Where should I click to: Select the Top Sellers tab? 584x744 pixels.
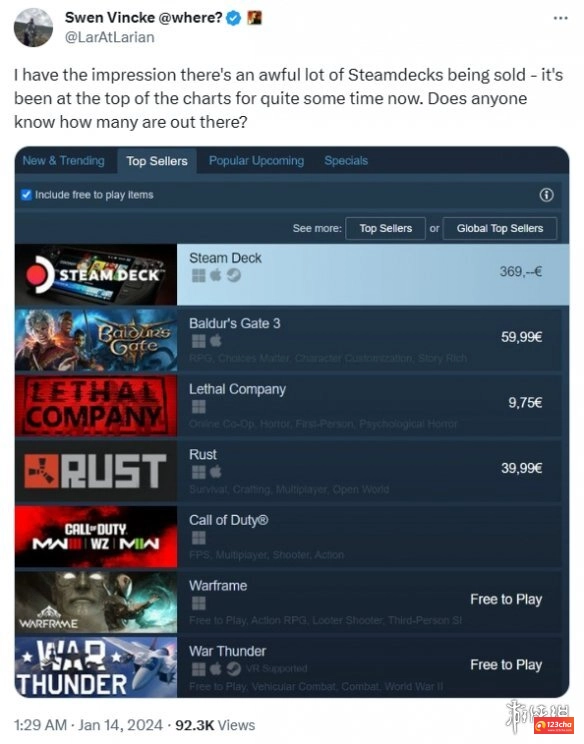tap(157, 161)
